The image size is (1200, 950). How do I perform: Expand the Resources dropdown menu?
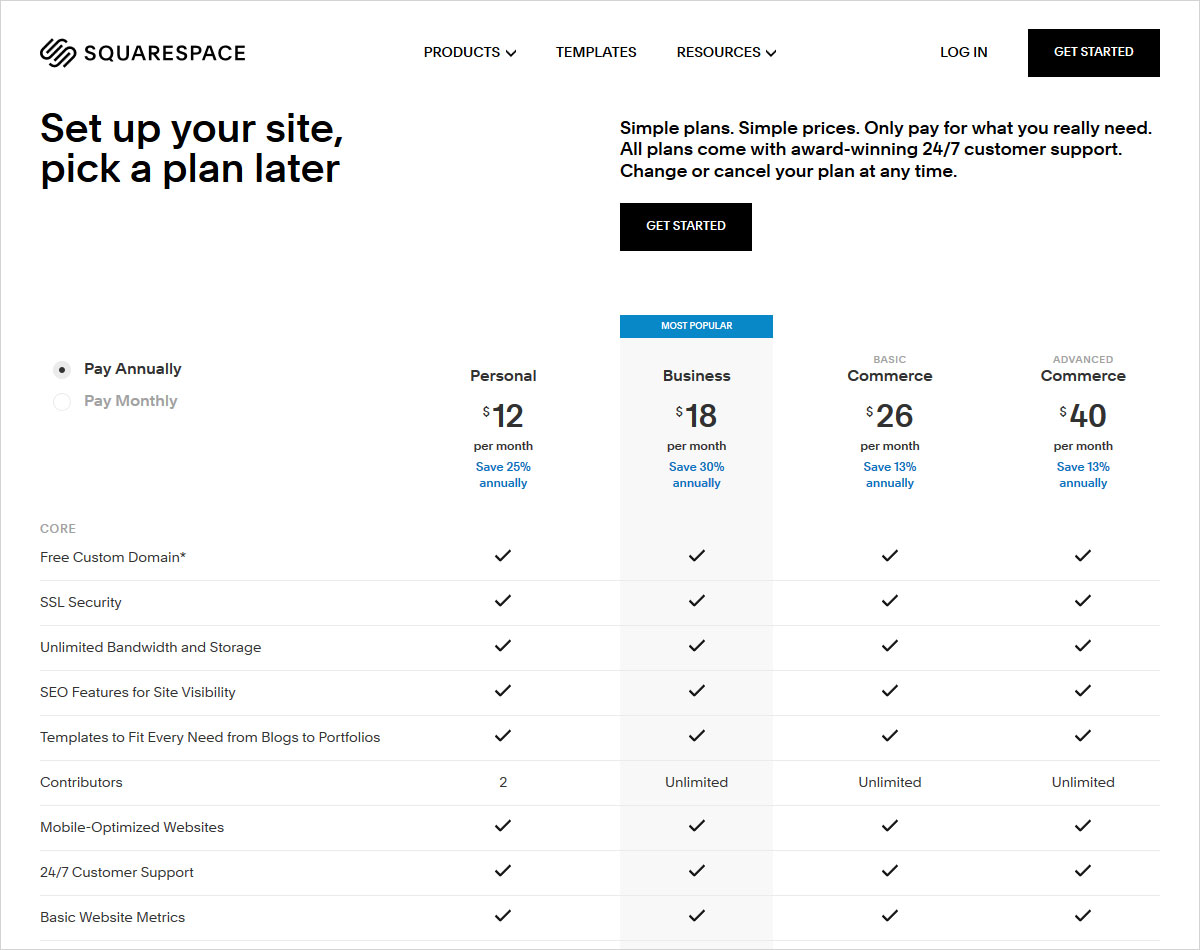coord(726,52)
